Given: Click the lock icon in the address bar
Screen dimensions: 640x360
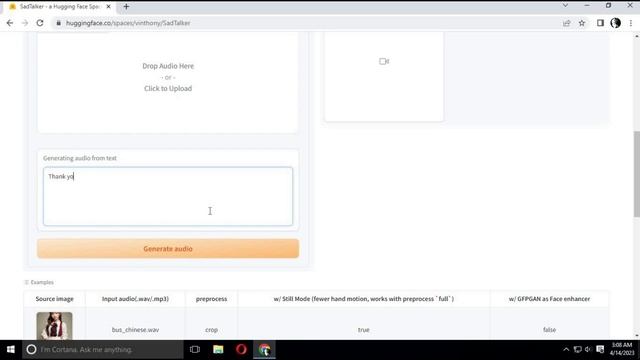Looking at the screenshot, I should (59, 23).
